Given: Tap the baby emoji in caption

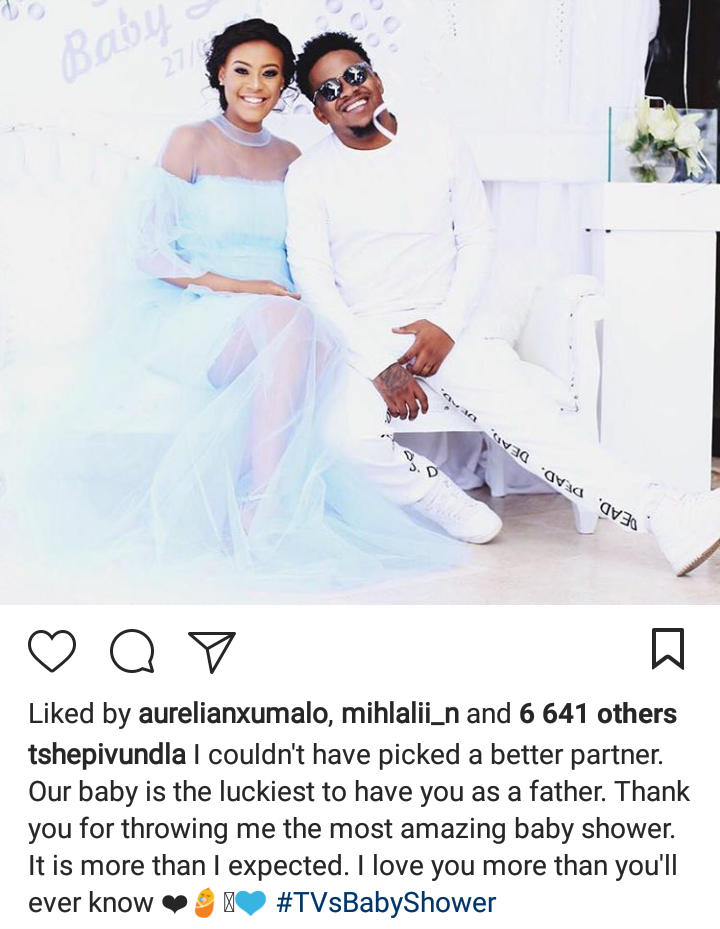Looking at the screenshot, I should [x=205, y=903].
